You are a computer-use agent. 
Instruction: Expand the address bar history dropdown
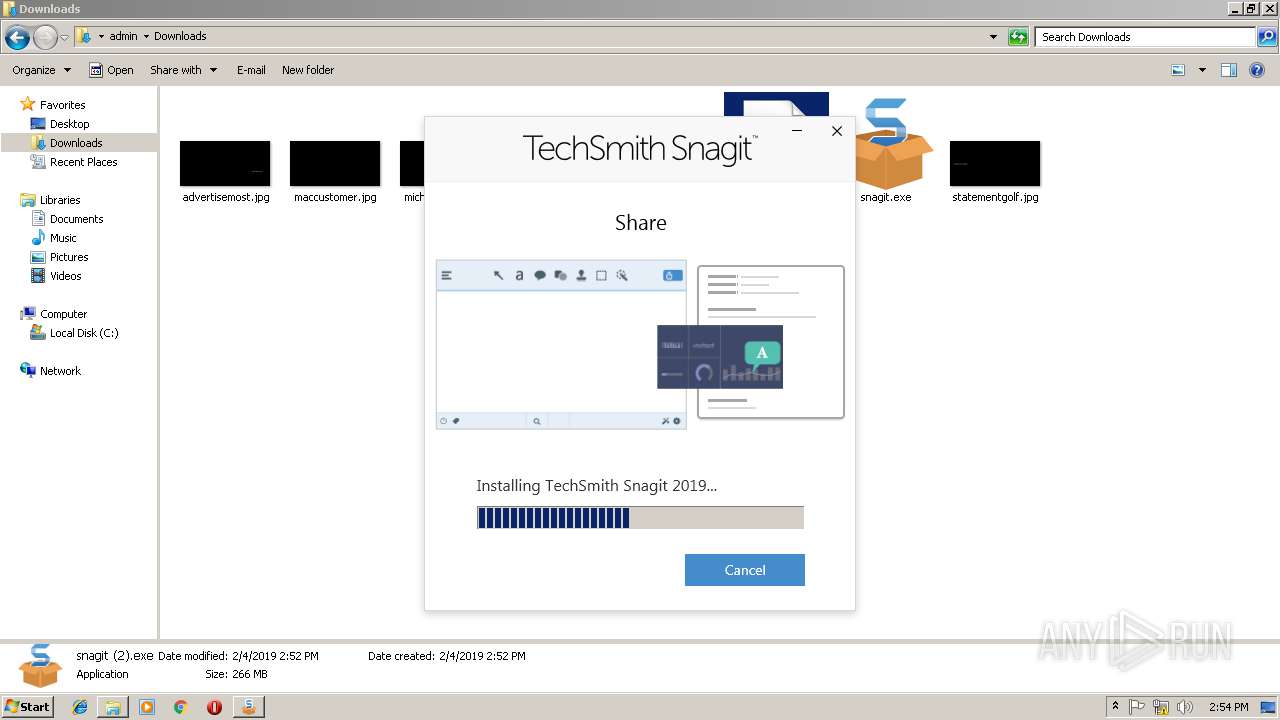[993, 37]
